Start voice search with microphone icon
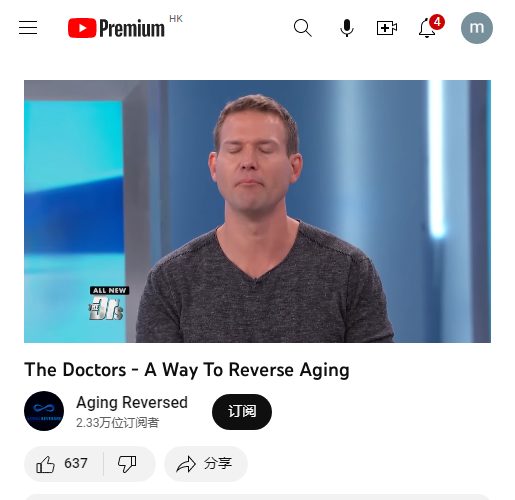This screenshot has height=500, width=515. pos(347,28)
